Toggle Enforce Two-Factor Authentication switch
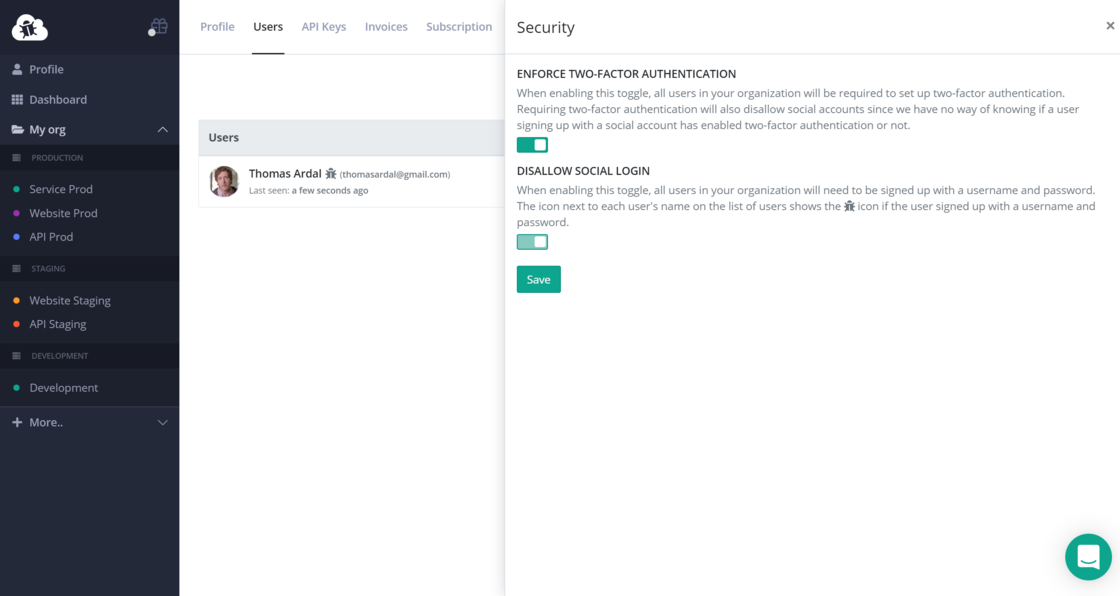The image size is (1120, 596). pos(532,145)
